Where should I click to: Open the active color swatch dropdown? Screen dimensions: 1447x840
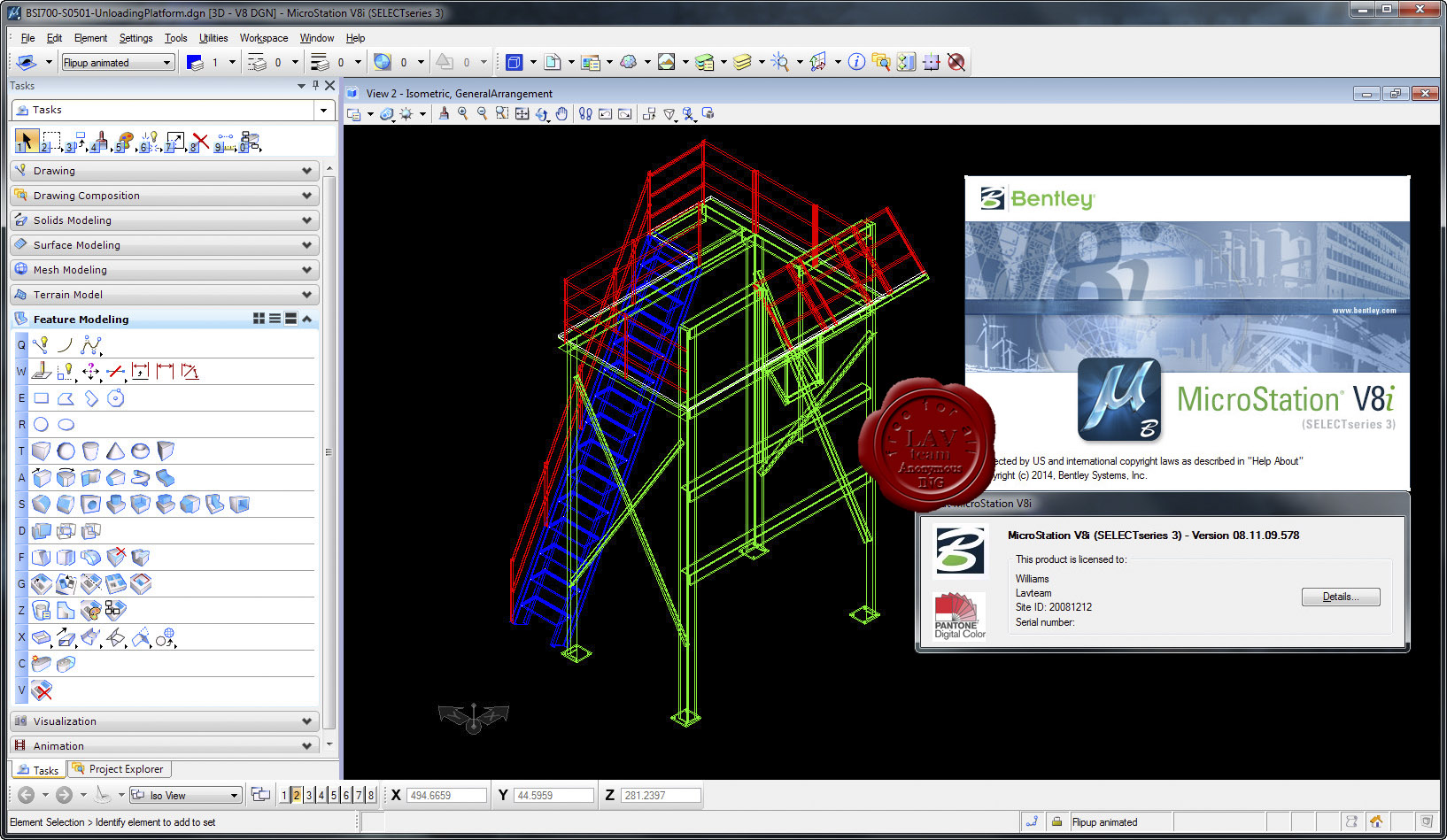(x=233, y=62)
